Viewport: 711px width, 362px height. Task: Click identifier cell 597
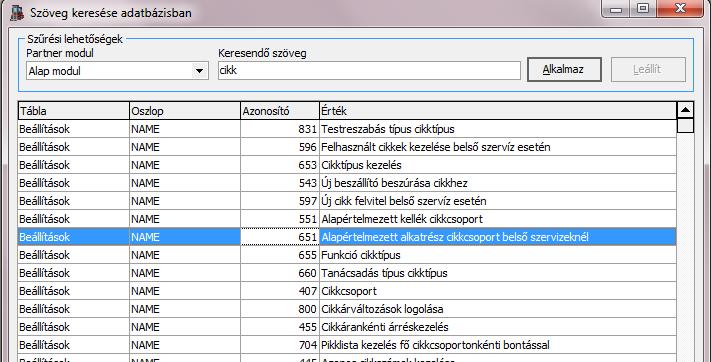[x=280, y=201]
